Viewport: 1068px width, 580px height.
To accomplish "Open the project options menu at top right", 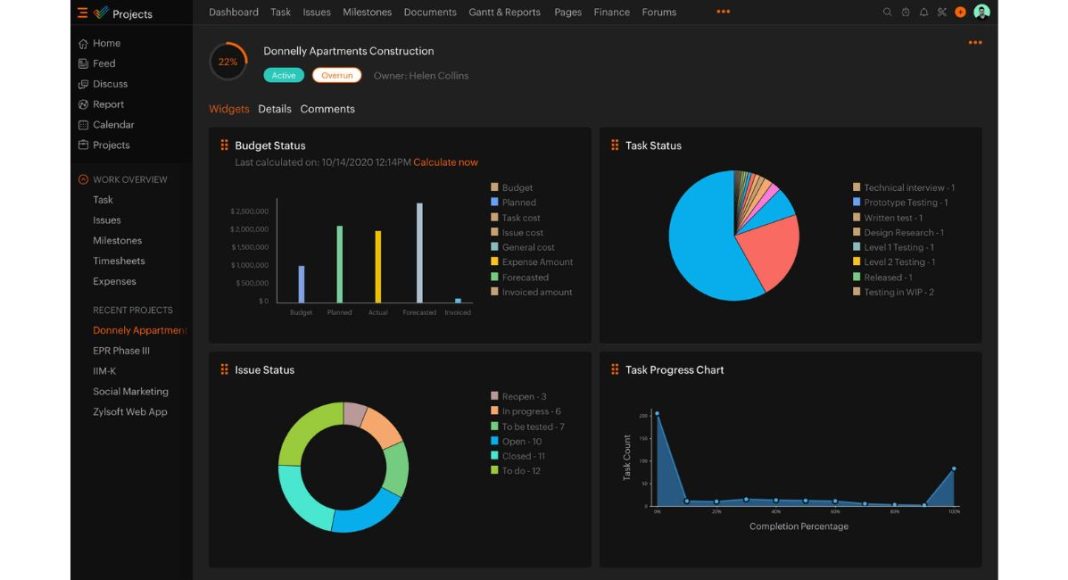I will click(x=975, y=42).
